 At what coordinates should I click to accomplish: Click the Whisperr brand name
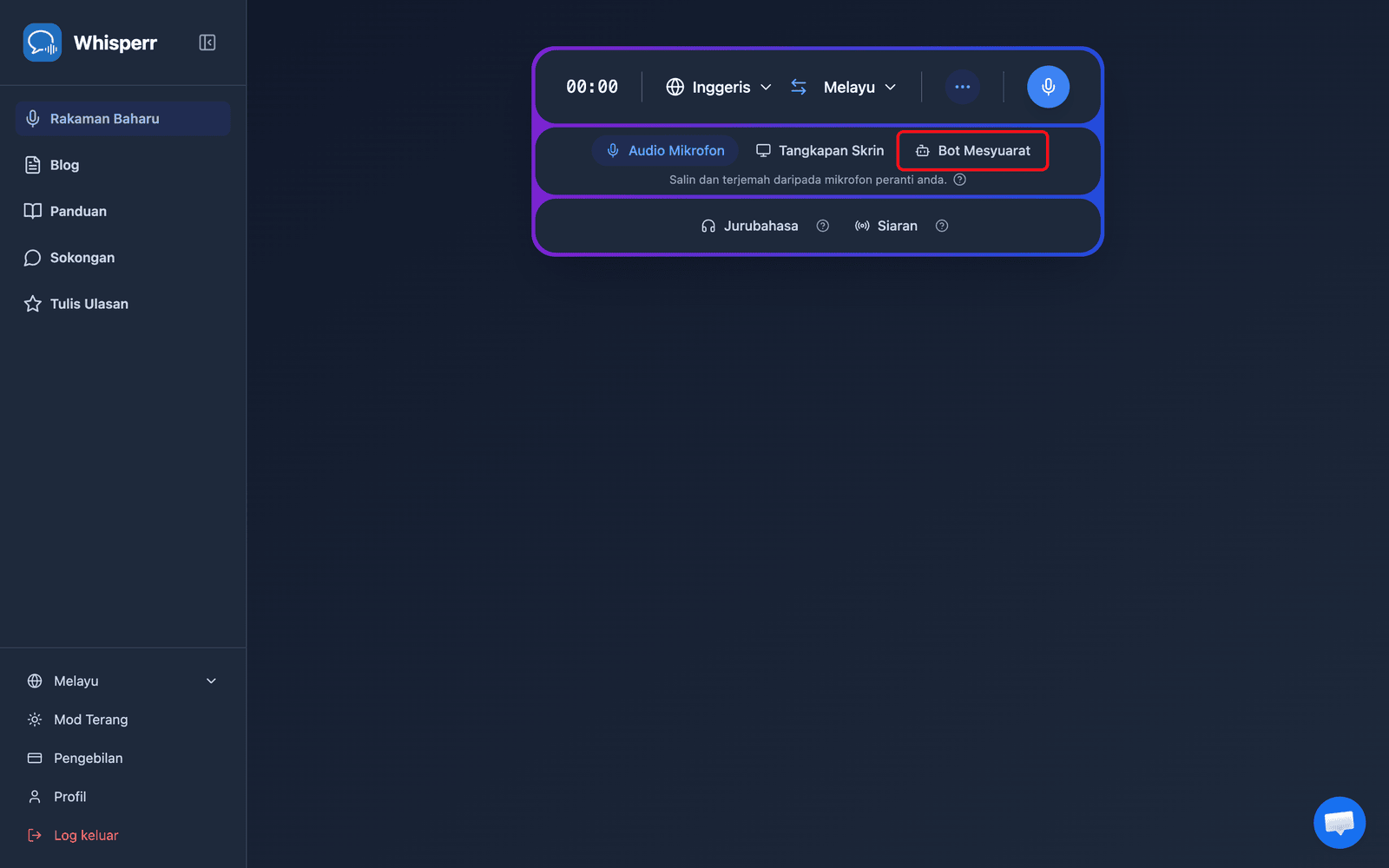click(x=115, y=43)
